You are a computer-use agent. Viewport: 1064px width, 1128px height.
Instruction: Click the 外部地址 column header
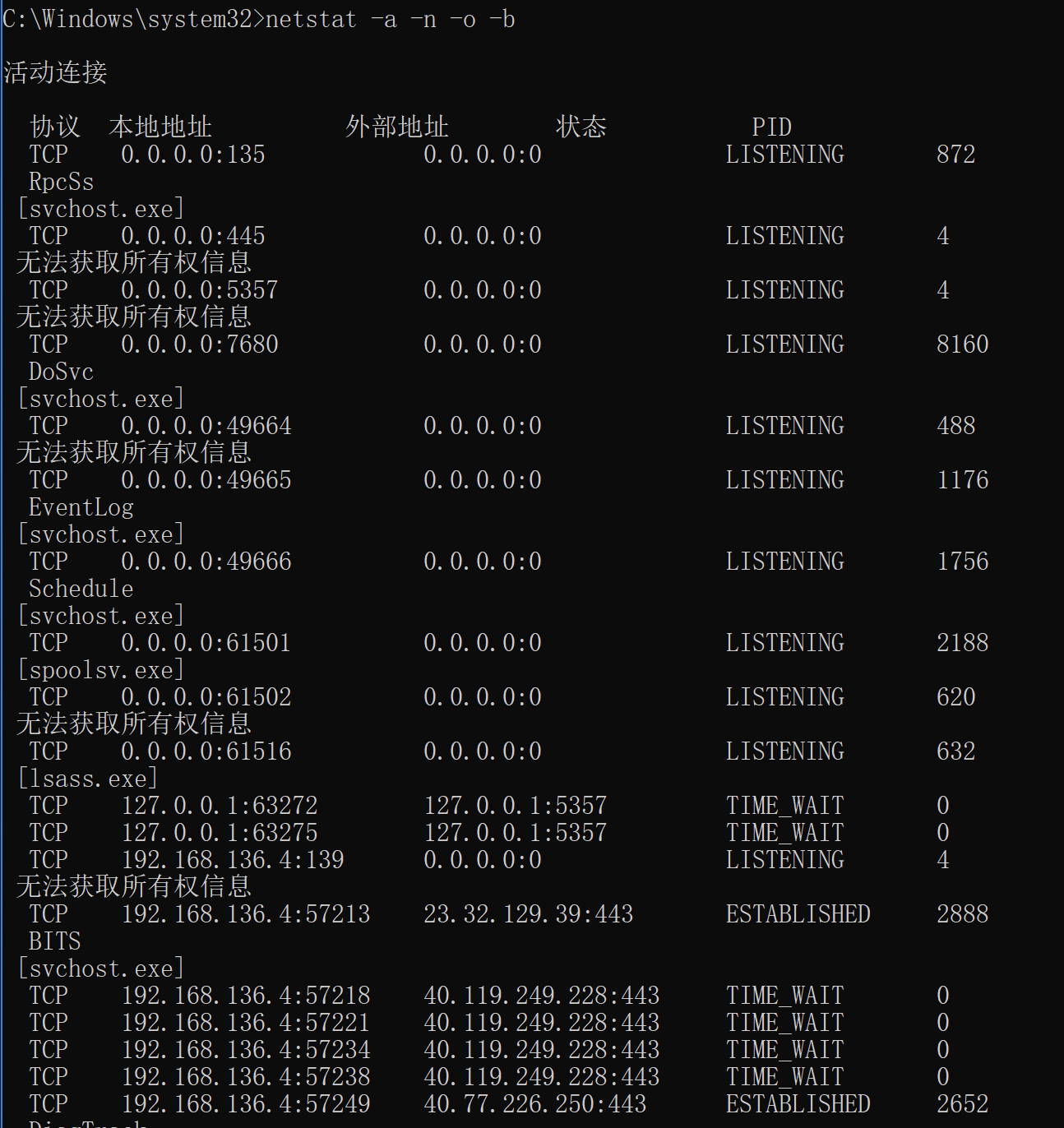click(x=397, y=127)
